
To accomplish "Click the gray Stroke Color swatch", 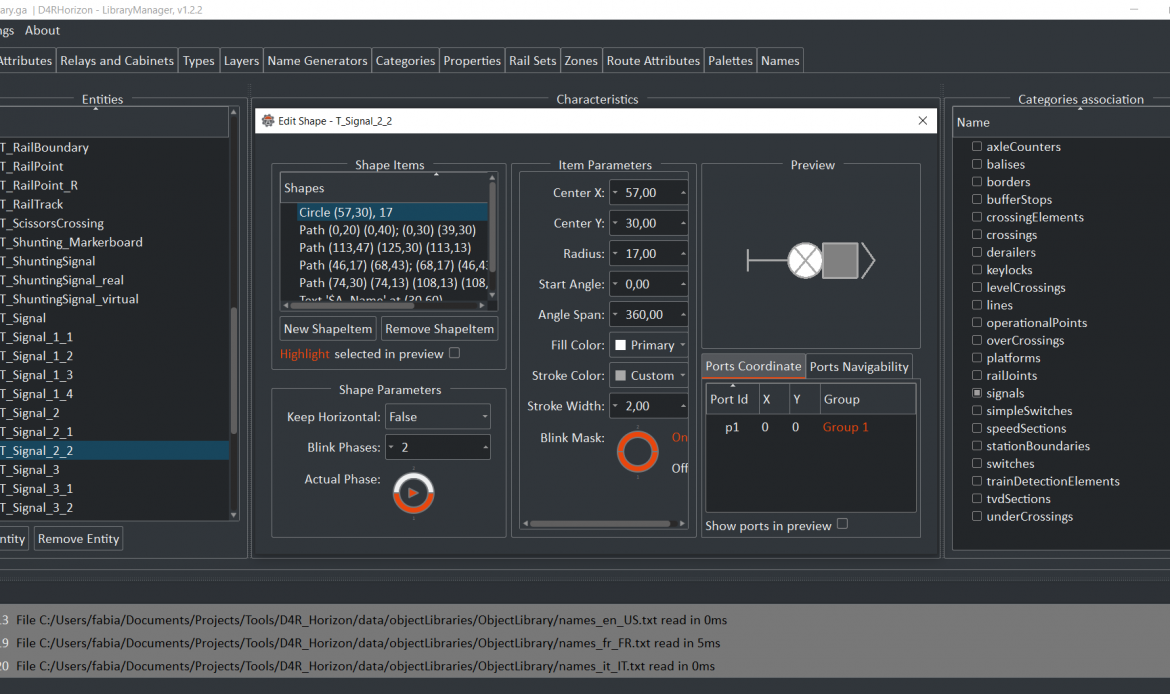I will 620,376.
